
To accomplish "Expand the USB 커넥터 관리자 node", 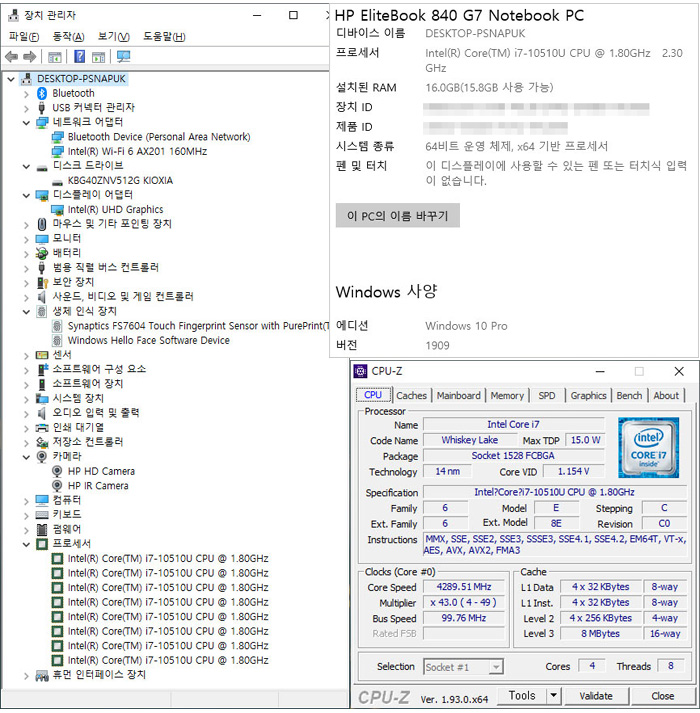I will (x=26, y=108).
